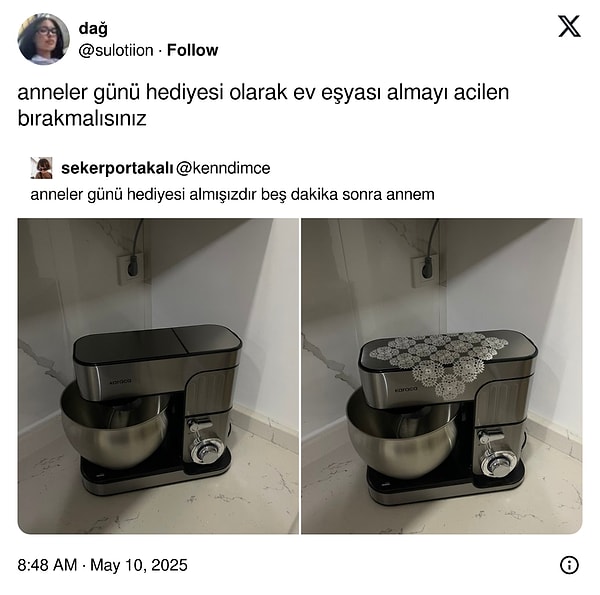600x595 pixels.
Task: Open dağ's profile avatar
Action: click(44, 39)
